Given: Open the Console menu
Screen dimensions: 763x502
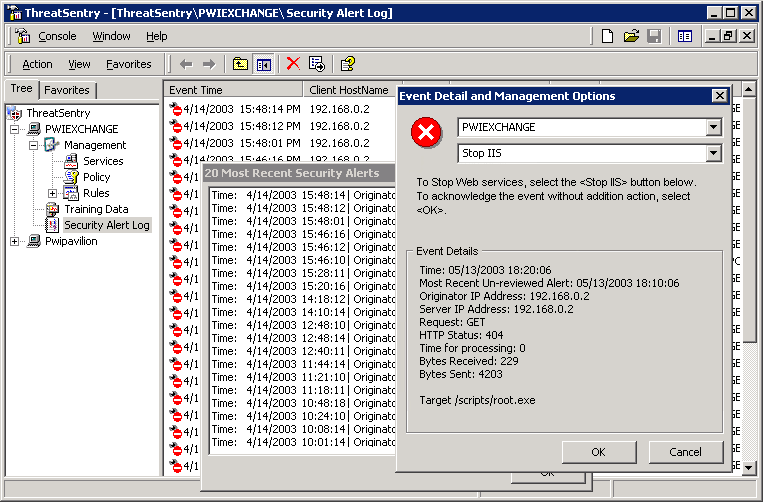Looking at the screenshot, I should pos(57,36).
